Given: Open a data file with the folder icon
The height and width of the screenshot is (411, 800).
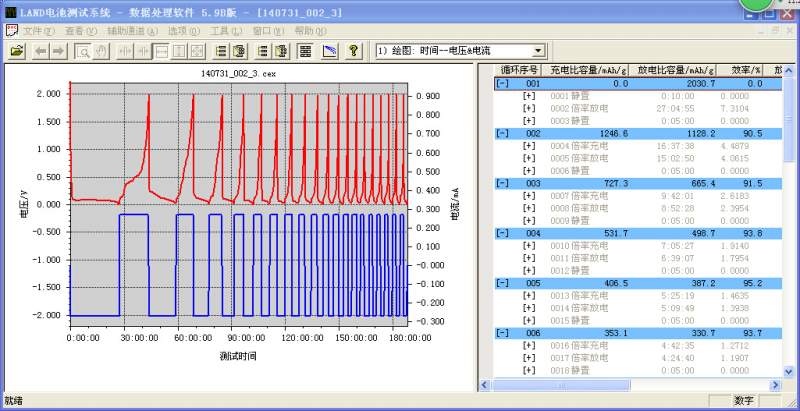Looking at the screenshot, I should (x=17, y=51).
